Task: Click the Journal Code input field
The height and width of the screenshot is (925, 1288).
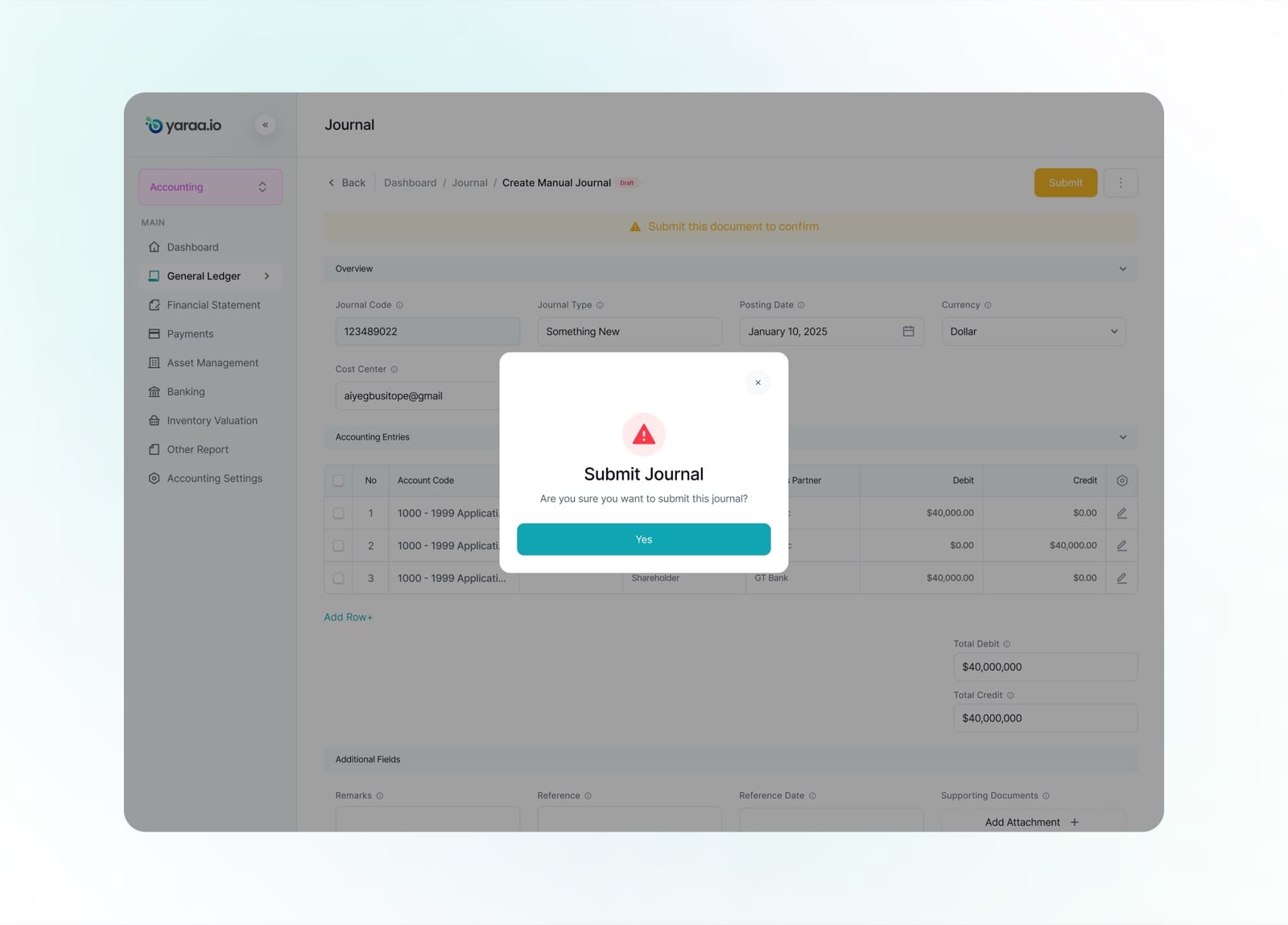Action: 427,331
